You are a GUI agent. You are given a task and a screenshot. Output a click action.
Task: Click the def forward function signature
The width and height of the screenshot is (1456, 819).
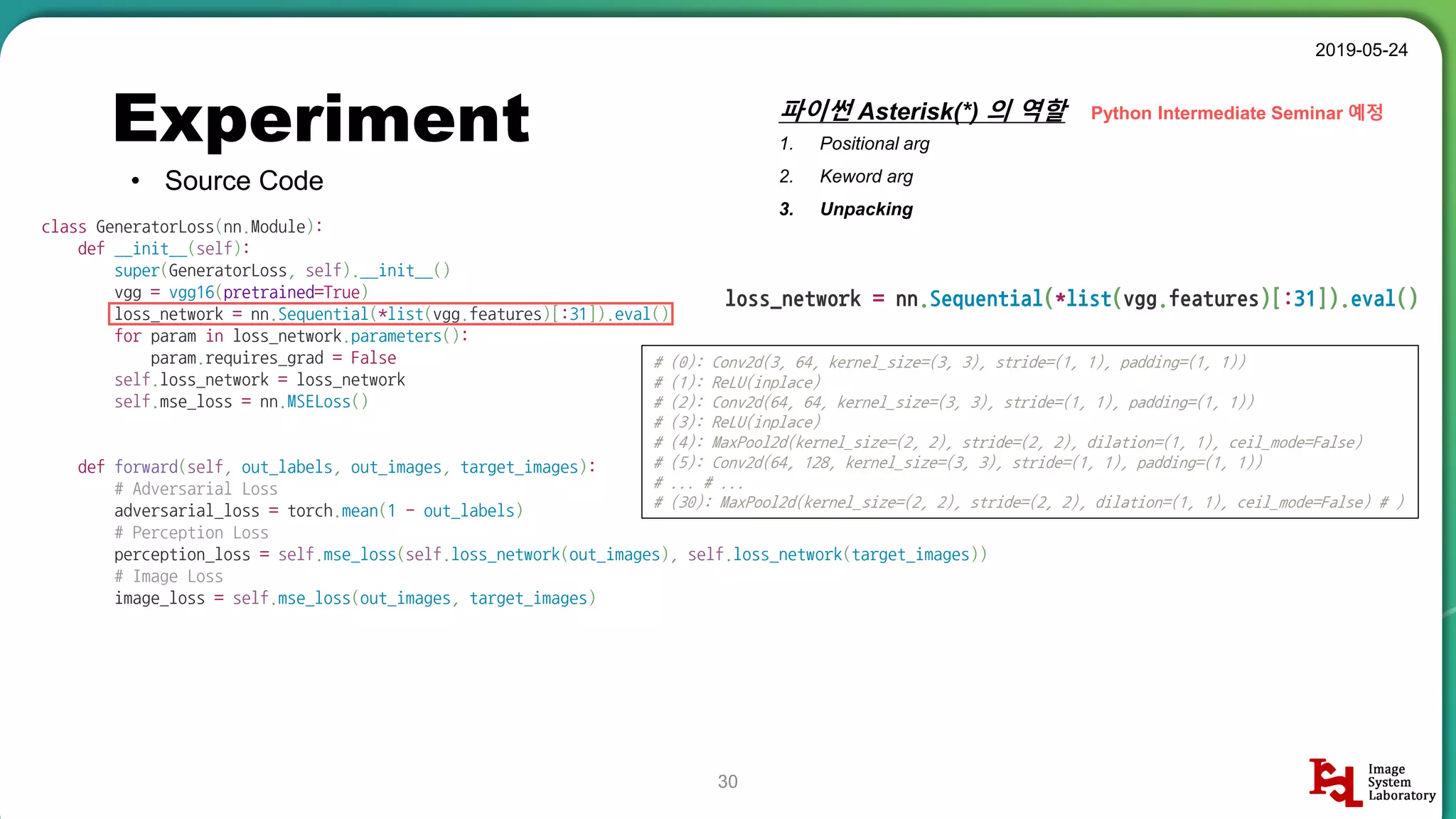[x=336, y=467]
